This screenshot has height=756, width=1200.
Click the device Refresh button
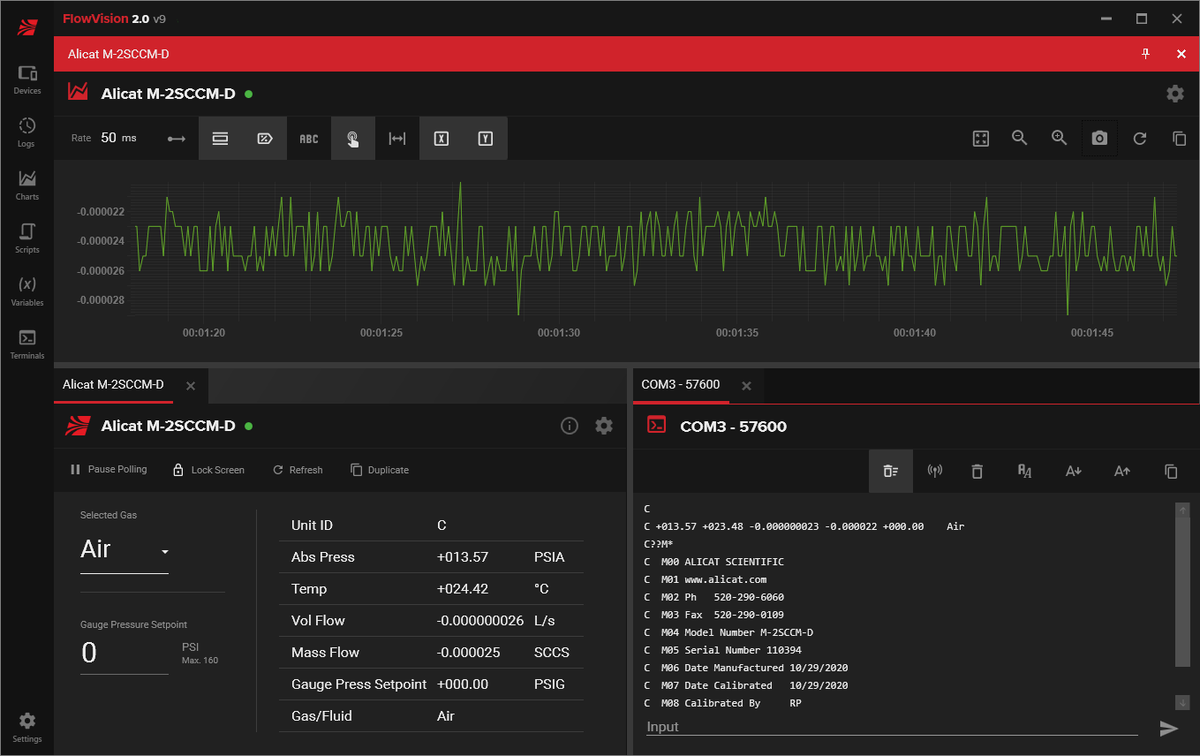[x=297, y=470]
